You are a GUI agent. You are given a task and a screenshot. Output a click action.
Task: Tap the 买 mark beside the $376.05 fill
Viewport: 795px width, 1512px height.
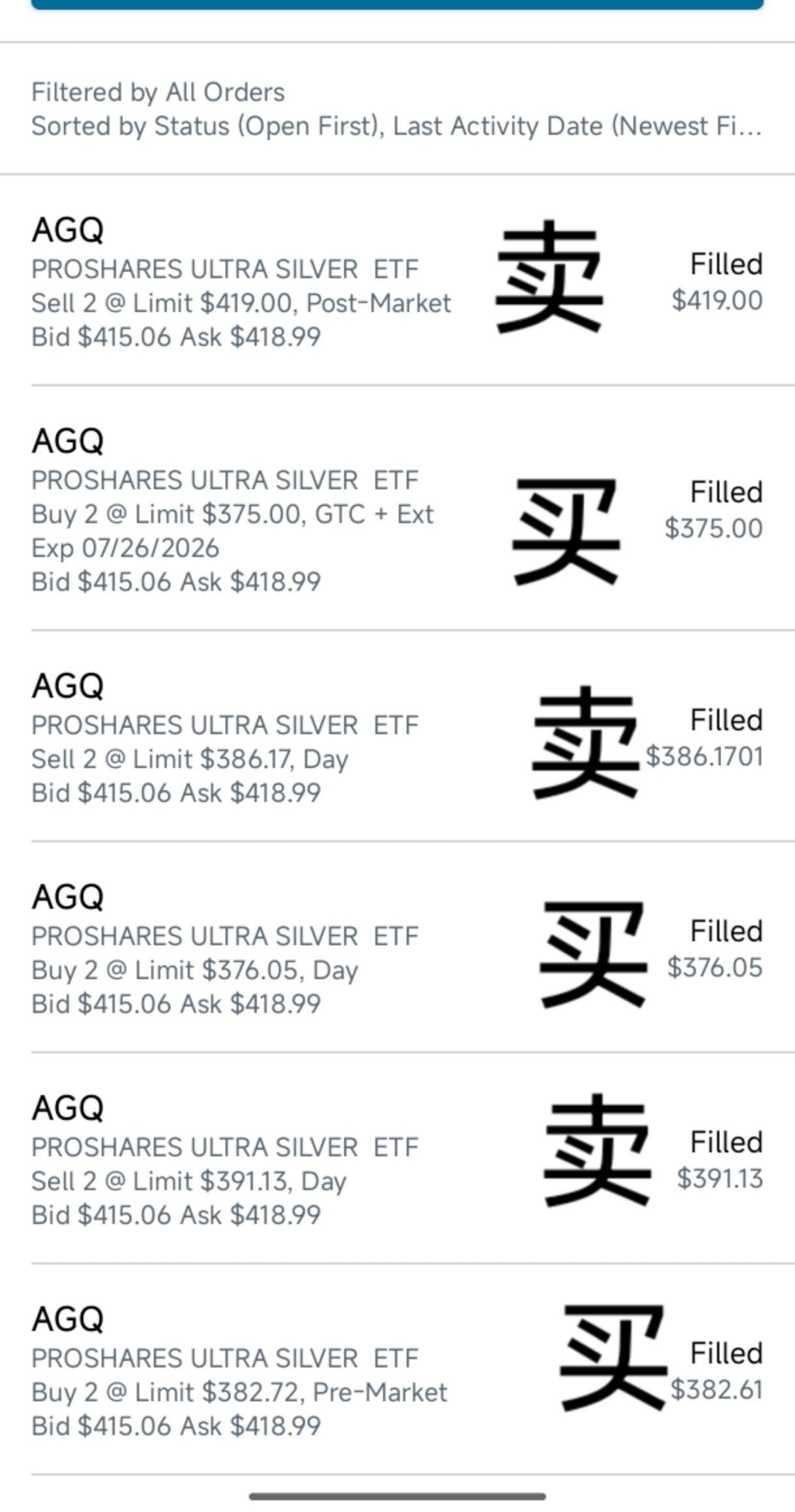pyautogui.click(x=593, y=954)
